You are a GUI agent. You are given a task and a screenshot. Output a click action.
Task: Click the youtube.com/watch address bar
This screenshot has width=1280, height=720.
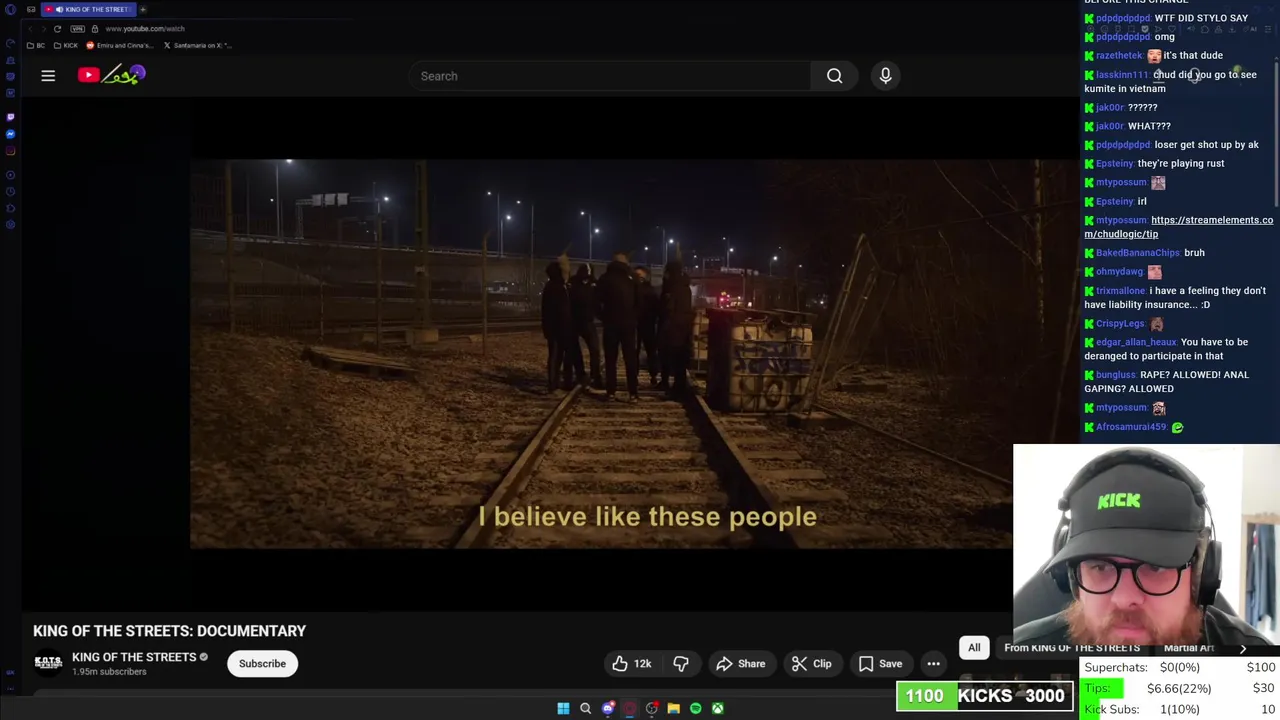[x=145, y=29]
